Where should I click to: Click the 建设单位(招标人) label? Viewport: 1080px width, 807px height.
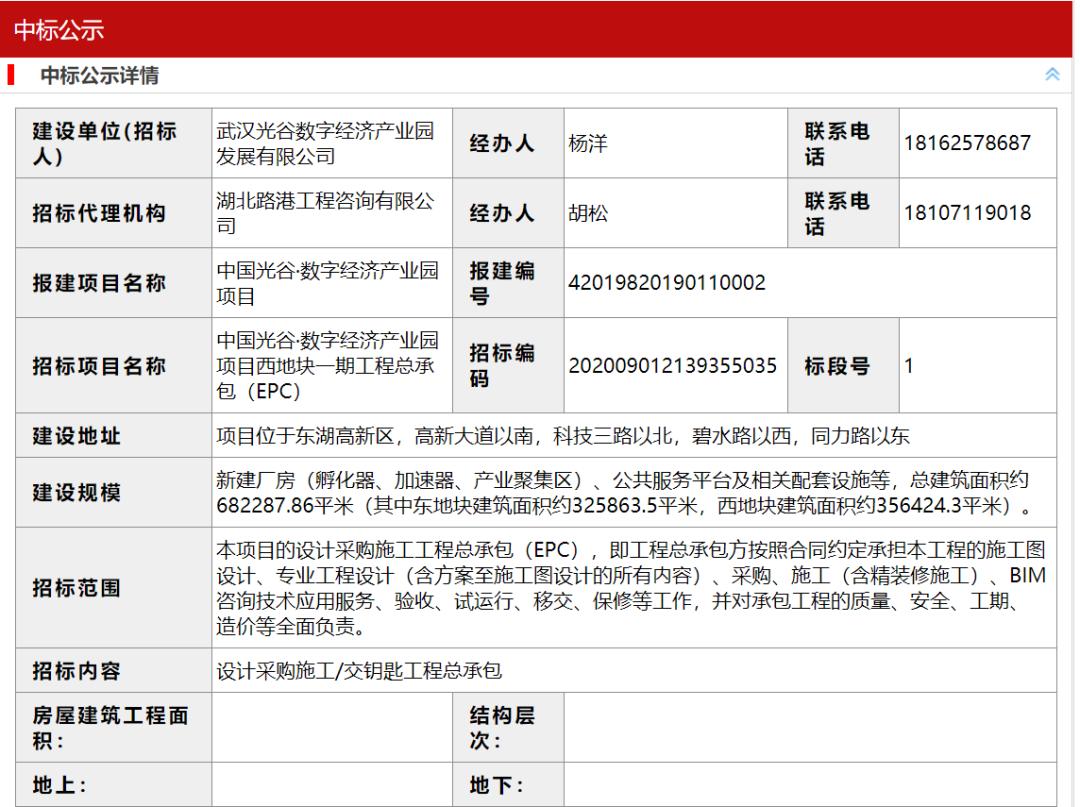[105, 143]
